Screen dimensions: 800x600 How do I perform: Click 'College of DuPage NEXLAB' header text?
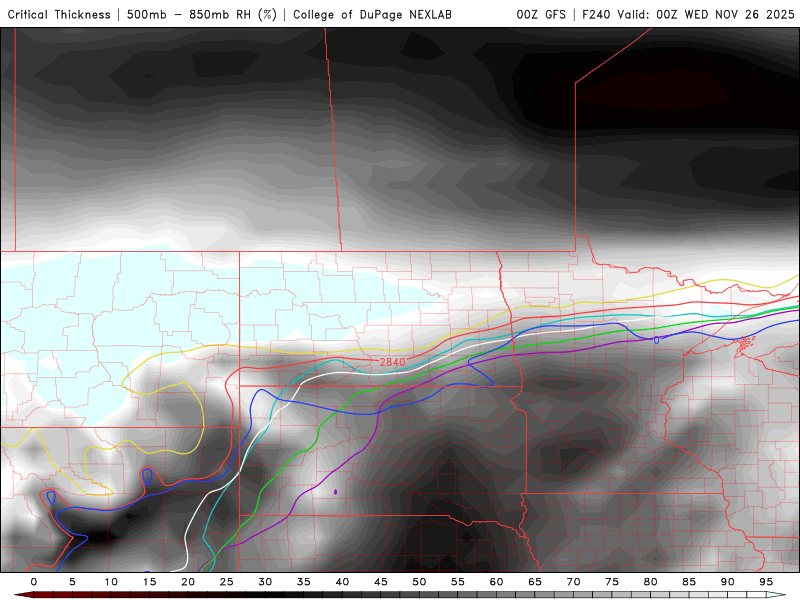(372, 15)
